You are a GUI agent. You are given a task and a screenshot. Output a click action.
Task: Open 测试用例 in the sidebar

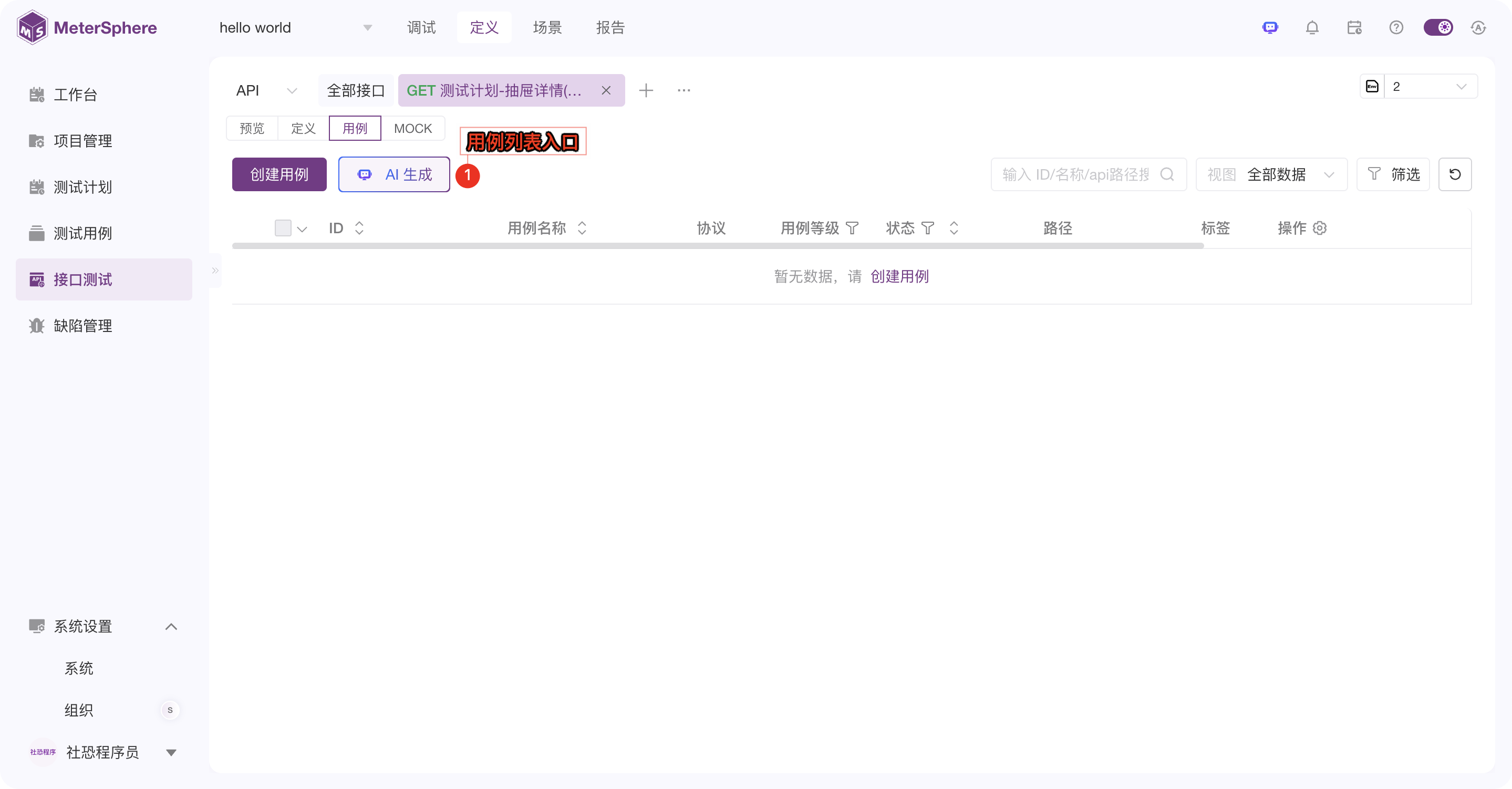coord(104,233)
